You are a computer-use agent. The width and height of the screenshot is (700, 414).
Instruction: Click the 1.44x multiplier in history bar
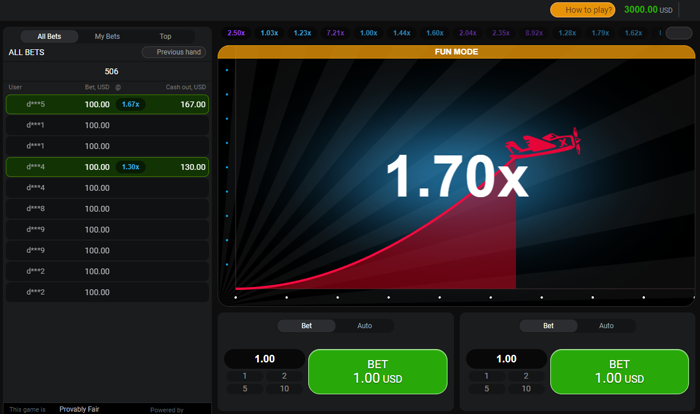401,33
